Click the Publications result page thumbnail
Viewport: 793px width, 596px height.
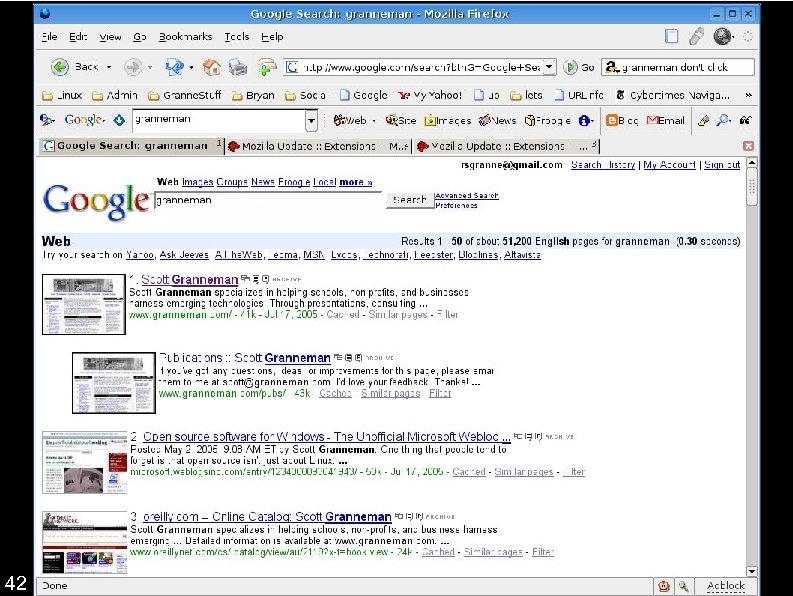point(114,383)
